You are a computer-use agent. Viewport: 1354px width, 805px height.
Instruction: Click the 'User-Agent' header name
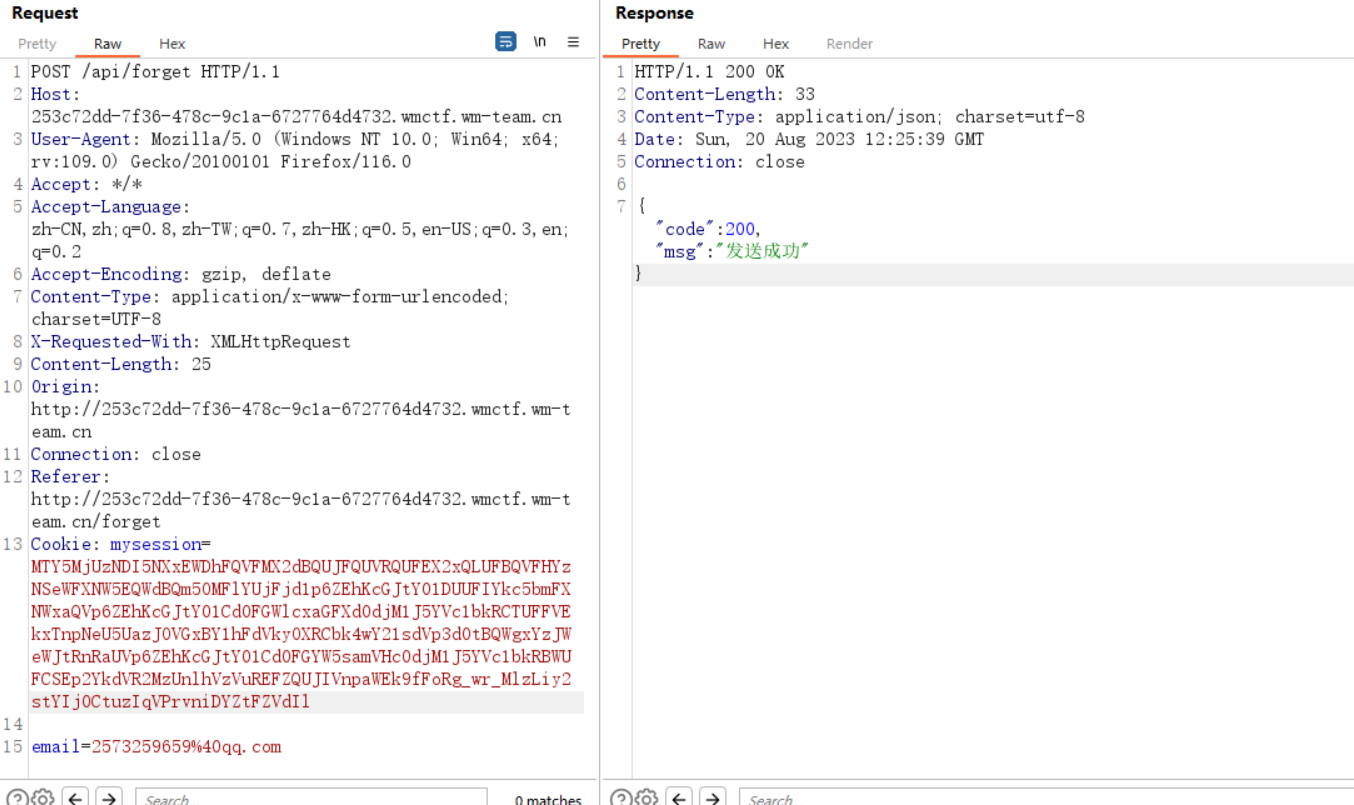click(81, 139)
